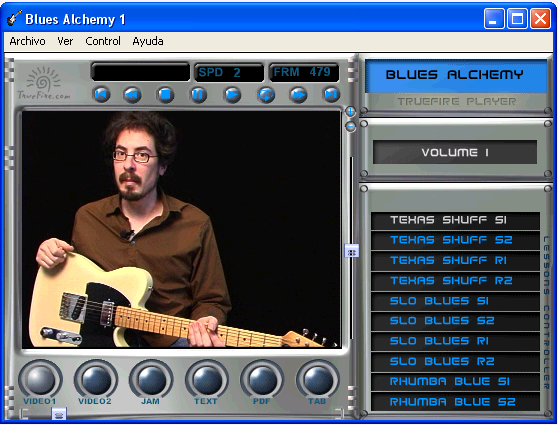Screen dimensions: 558x425
Task: Open lesson SLO BLUES S1
Action: tap(455, 301)
